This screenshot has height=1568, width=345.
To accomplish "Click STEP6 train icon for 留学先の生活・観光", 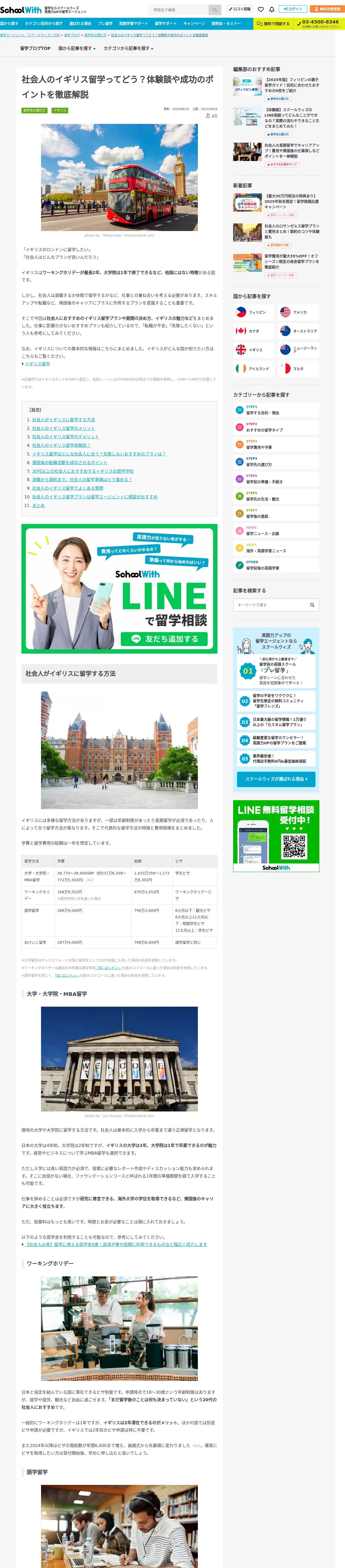I will 240,497.
